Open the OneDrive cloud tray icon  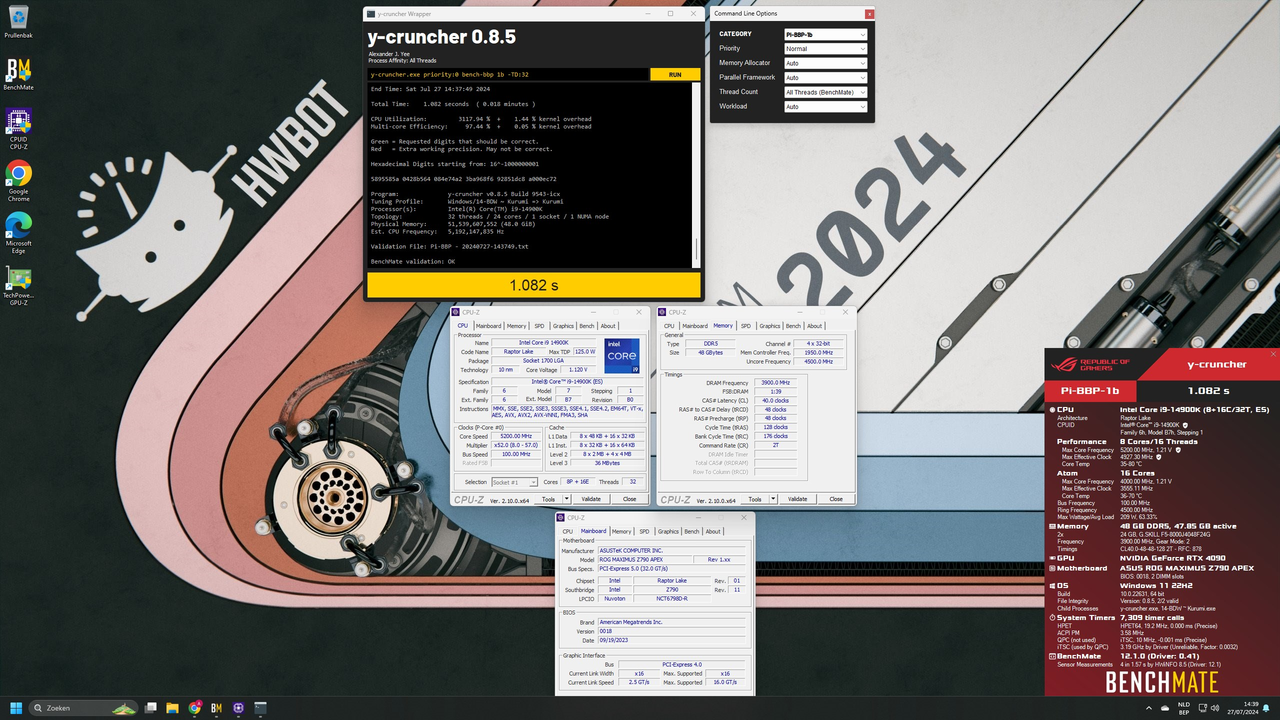[x=1165, y=708]
